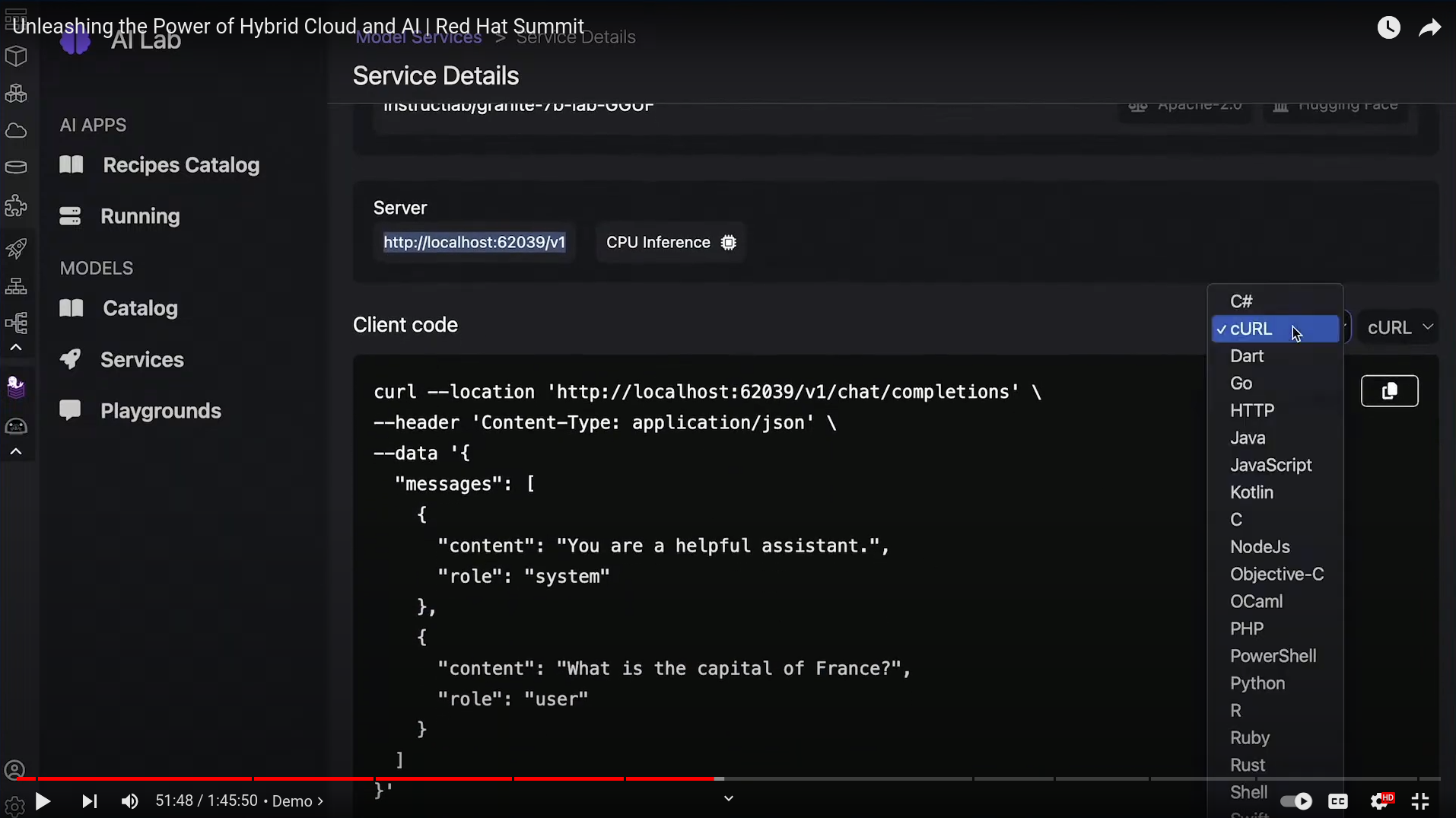
Task: Mute the video volume speaker
Action: point(129,801)
